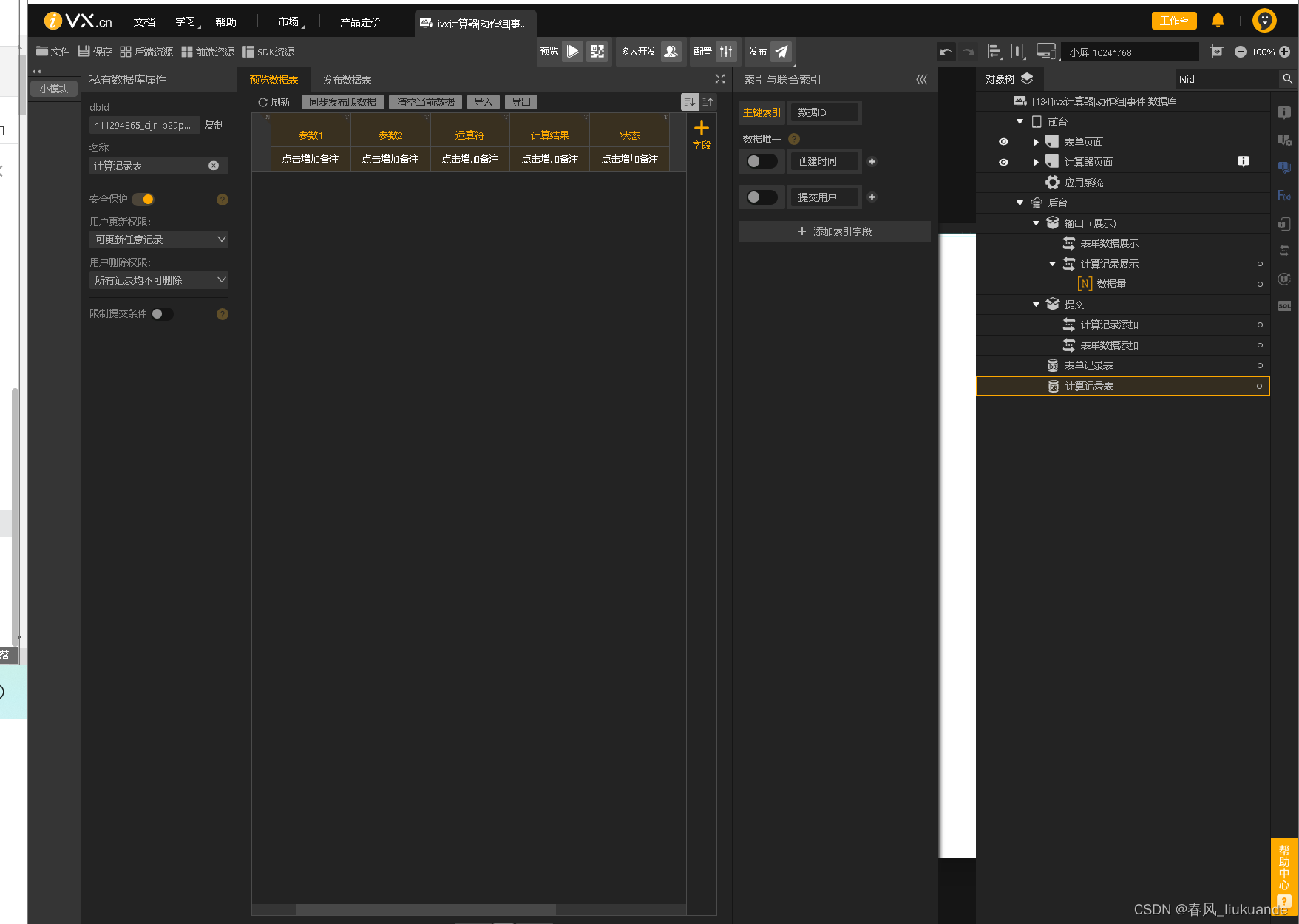Image resolution: width=1299 pixels, height=924 pixels.
Task: Click the undo arrow icon
Action: click(x=946, y=52)
